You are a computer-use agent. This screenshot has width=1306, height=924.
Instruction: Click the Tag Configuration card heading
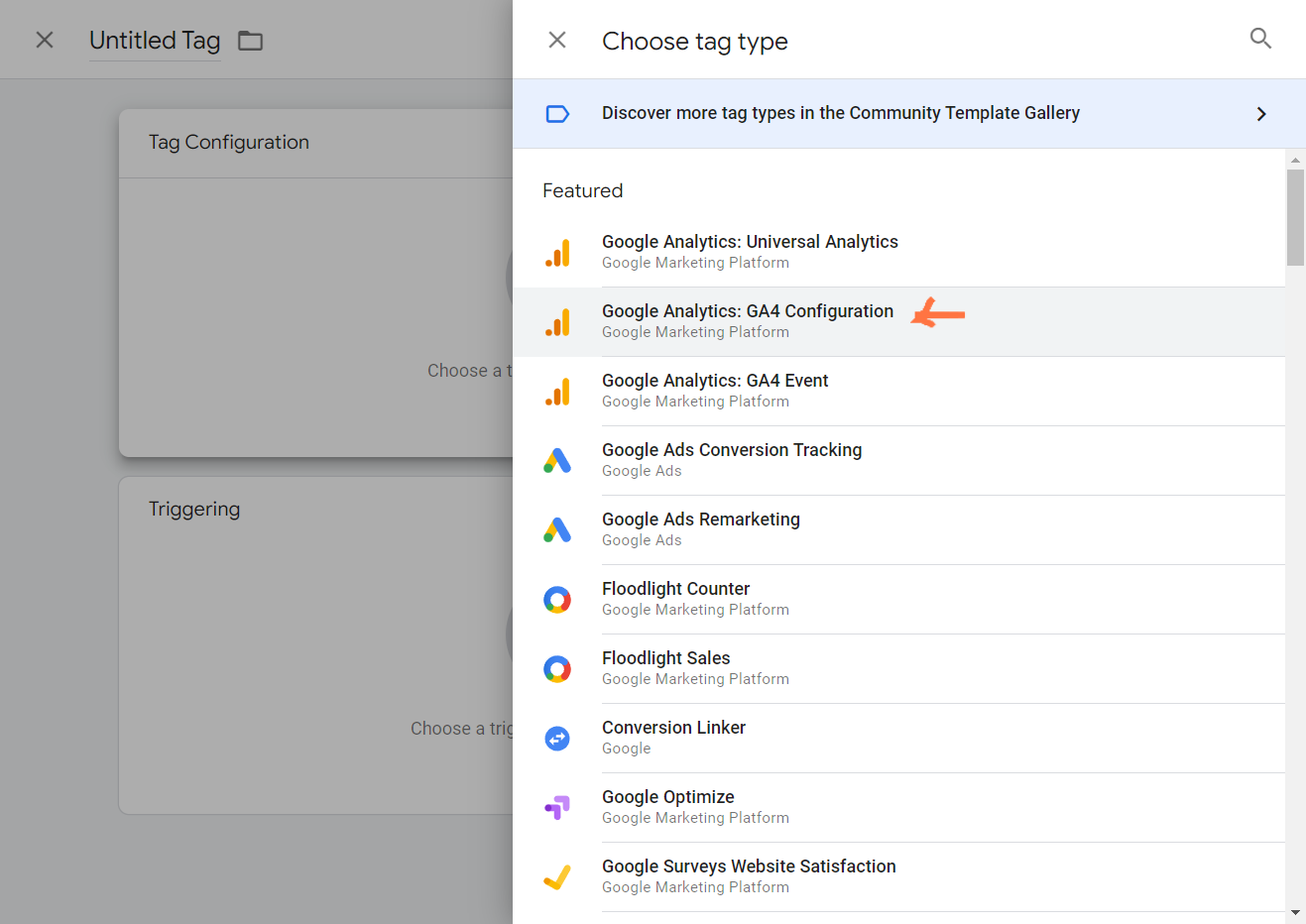[229, 143]
